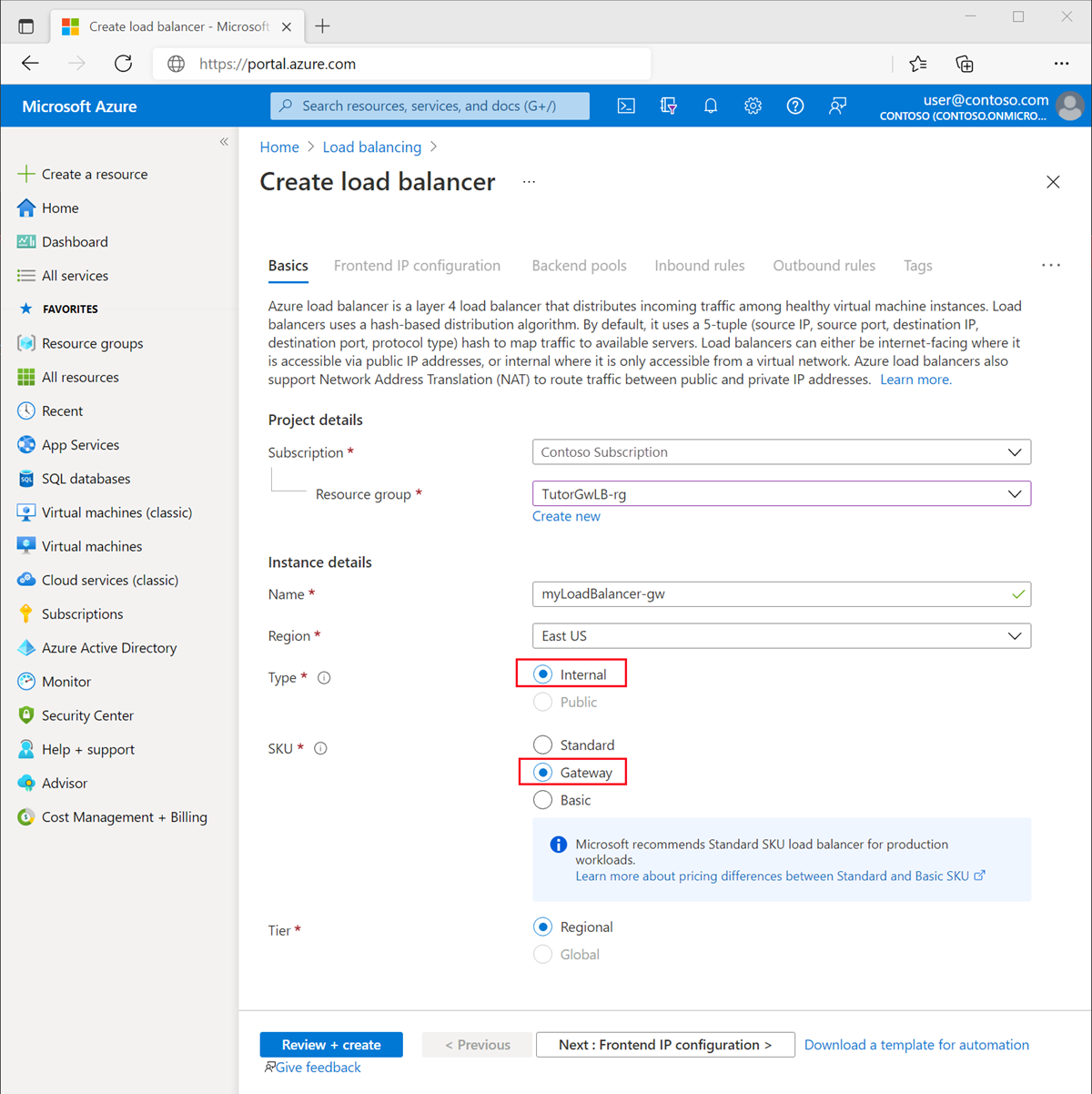Open the notifications bell
The height and width of the screenshot is (1094, 1092).
pyautogui.click(x=711, y=106)
